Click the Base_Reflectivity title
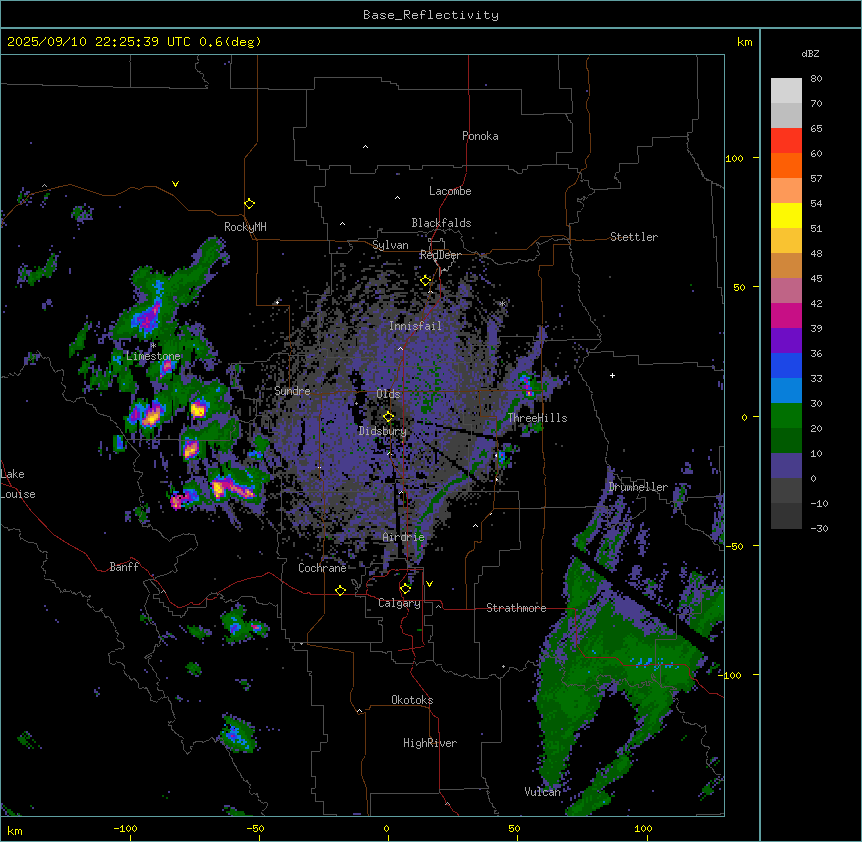Viewport: 862px width, 842px height. coord(431,15)
